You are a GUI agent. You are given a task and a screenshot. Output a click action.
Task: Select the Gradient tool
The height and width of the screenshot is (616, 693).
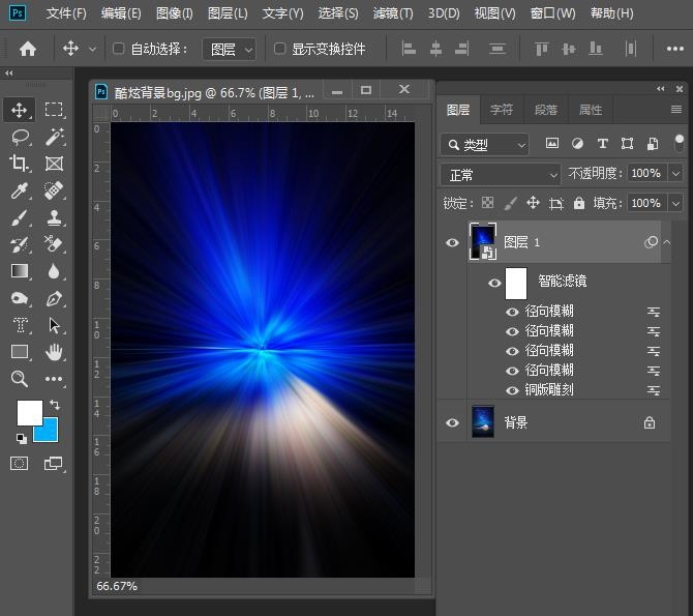pyautogui.click(x=19, y=271)
